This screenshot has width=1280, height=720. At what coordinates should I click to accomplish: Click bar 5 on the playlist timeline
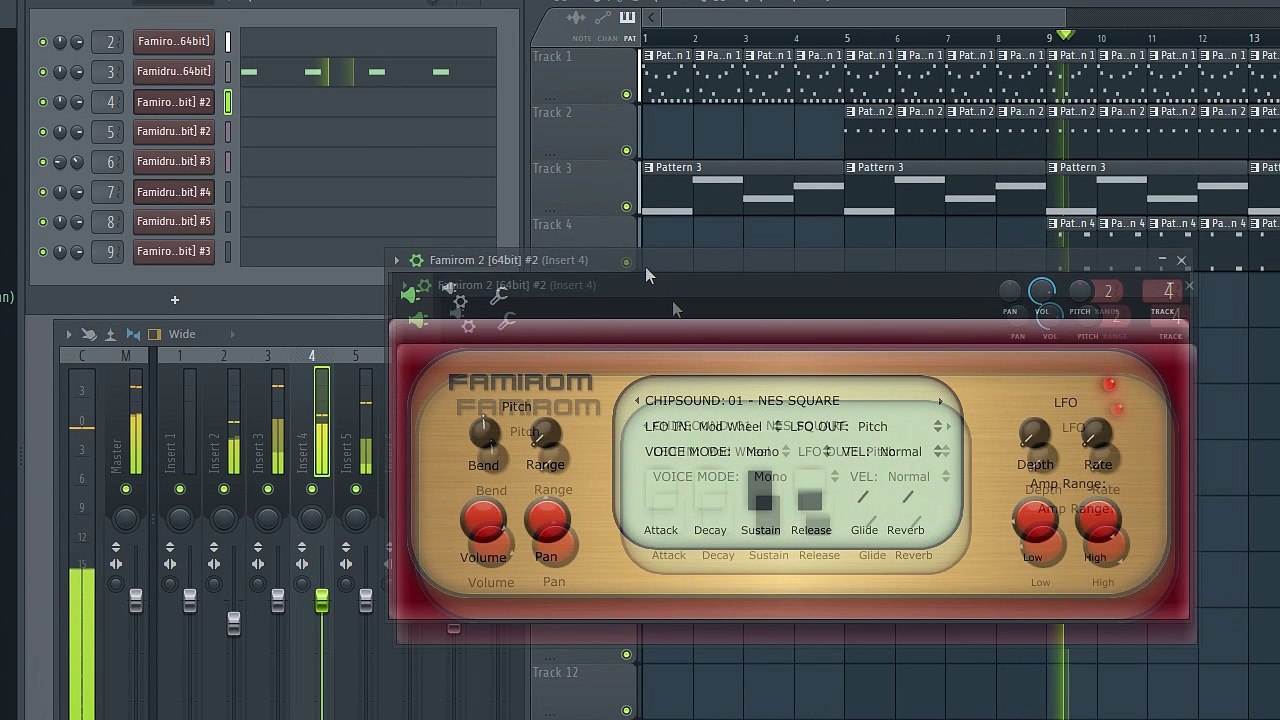click(847, 39)
